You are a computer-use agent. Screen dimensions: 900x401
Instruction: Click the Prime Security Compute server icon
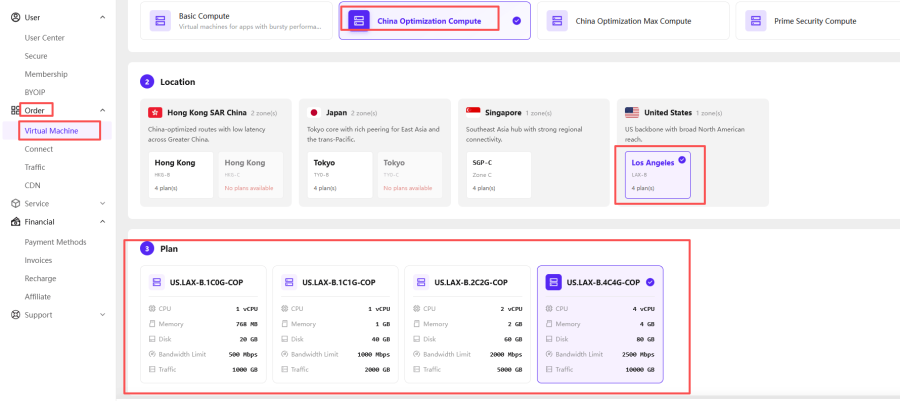[x=755, y=21]
